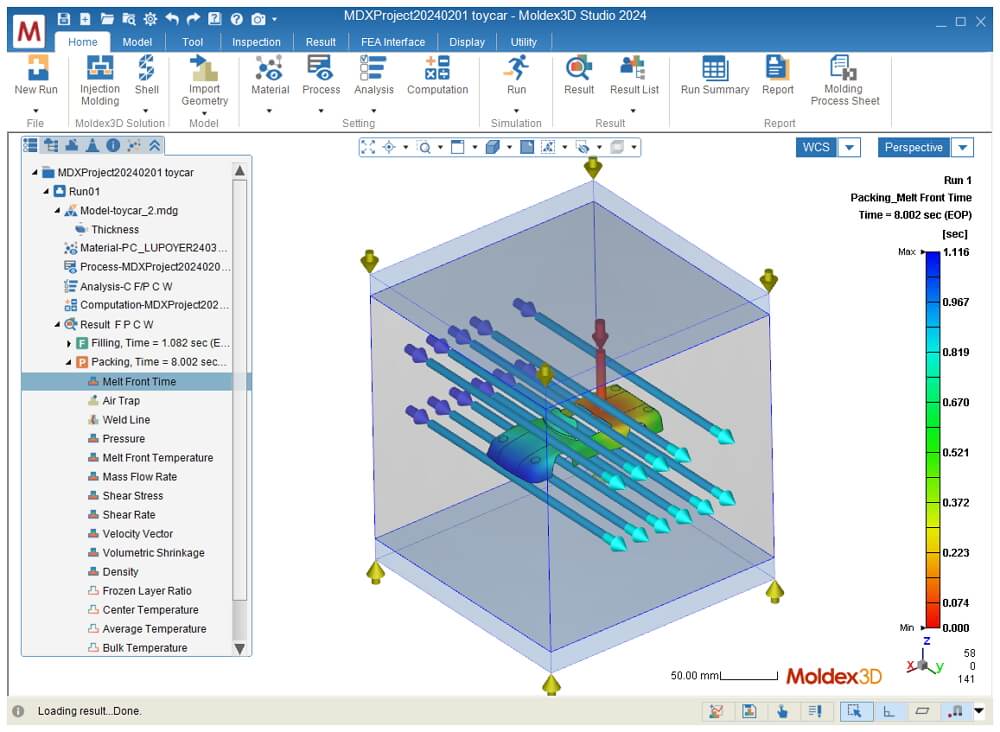The height and width of the screenshot is (732, 1000).
Task: Click the Shell icon in Moldex3D Solution
Action: (147, 69)
